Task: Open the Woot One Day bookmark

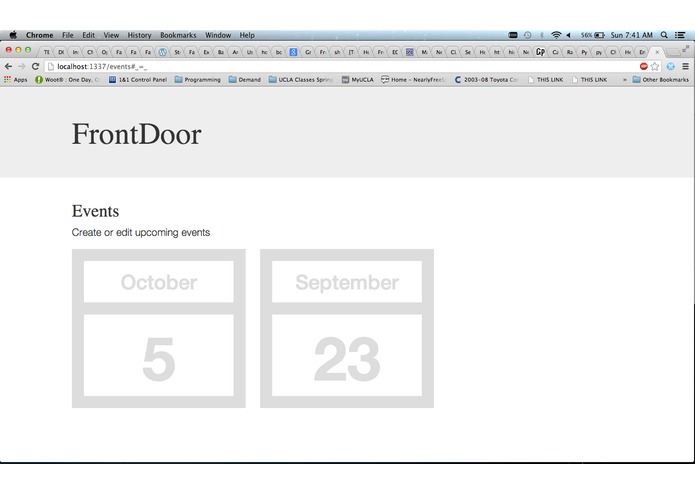Action: click(67, 80)
